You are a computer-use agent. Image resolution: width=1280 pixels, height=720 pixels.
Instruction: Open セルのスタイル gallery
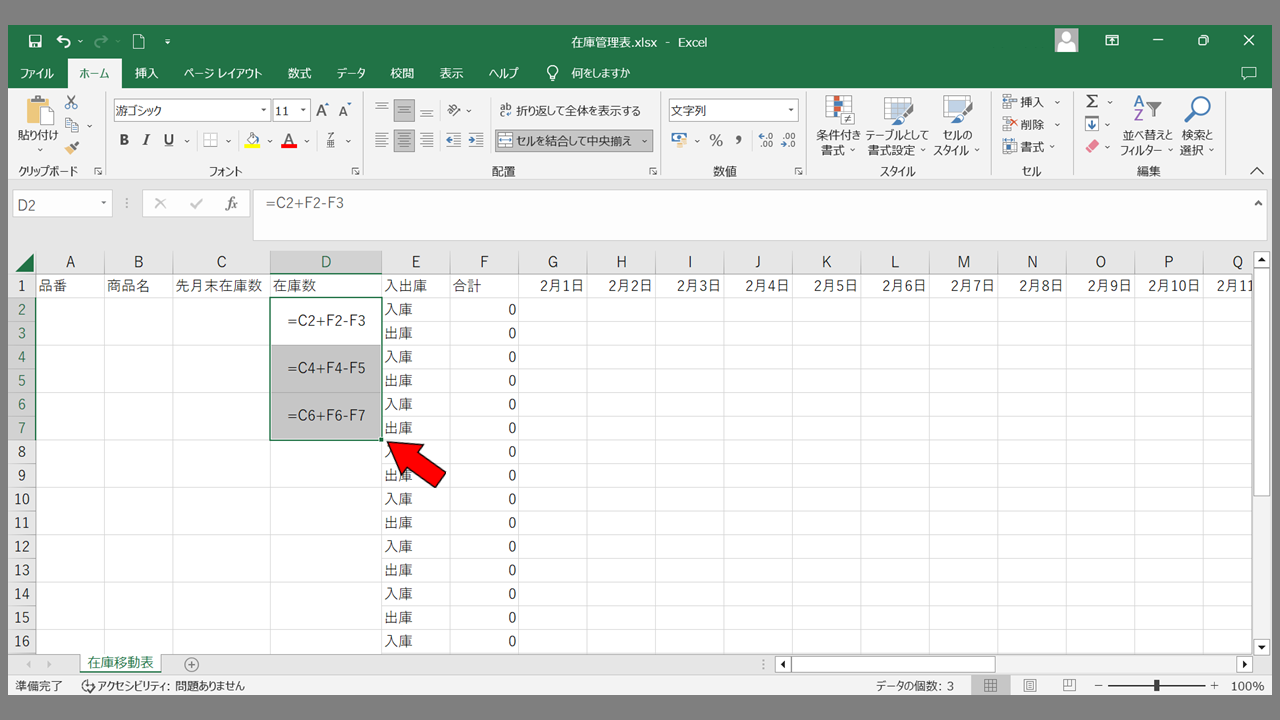957,127
